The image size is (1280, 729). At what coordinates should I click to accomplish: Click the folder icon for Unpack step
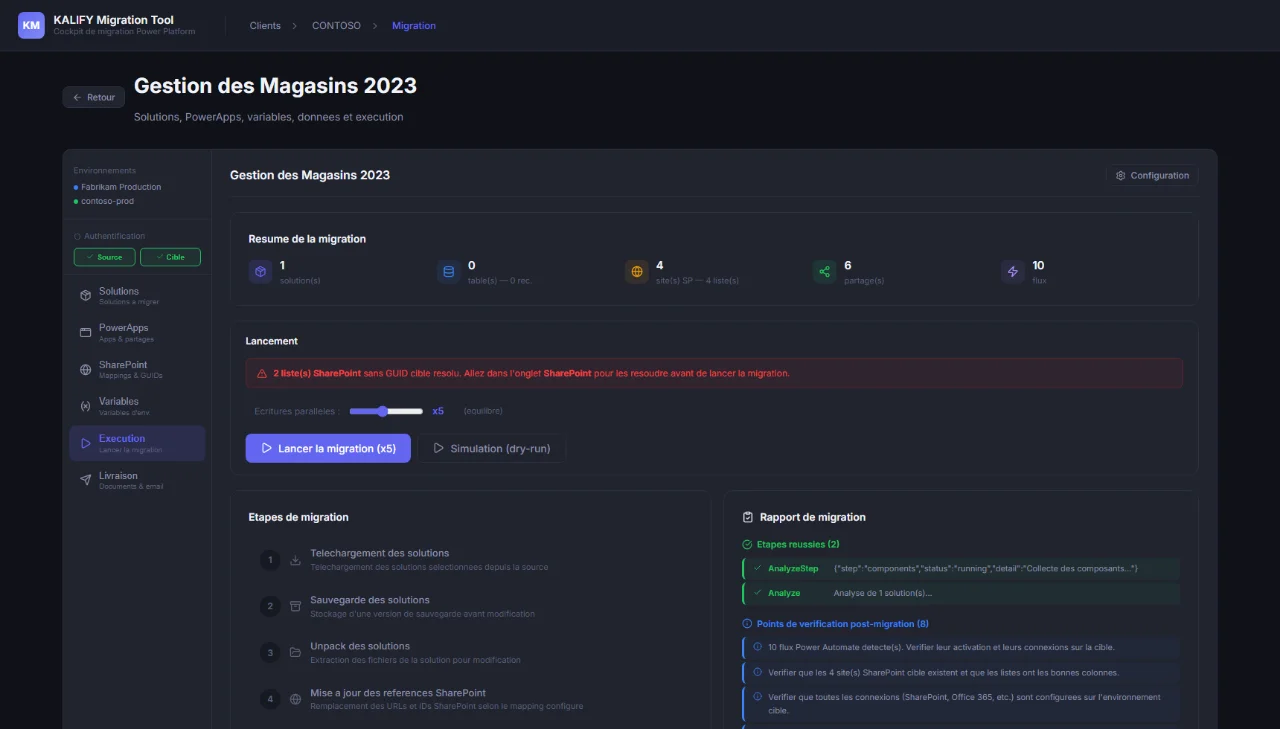[x=295, y=652]
